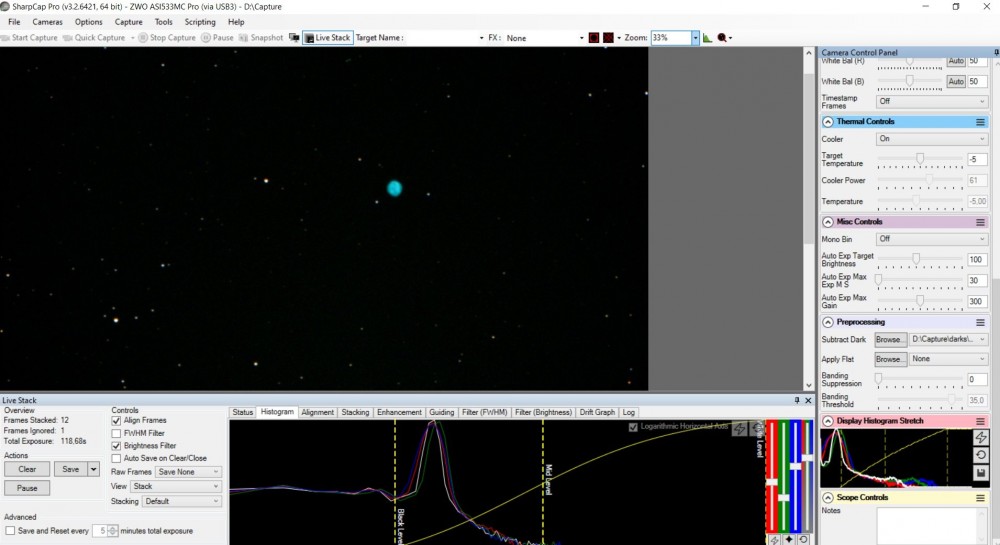This screenshot has height=545, width=1000.
Task: Click the green image histogram toolbar icon
Action: [707, 38]
